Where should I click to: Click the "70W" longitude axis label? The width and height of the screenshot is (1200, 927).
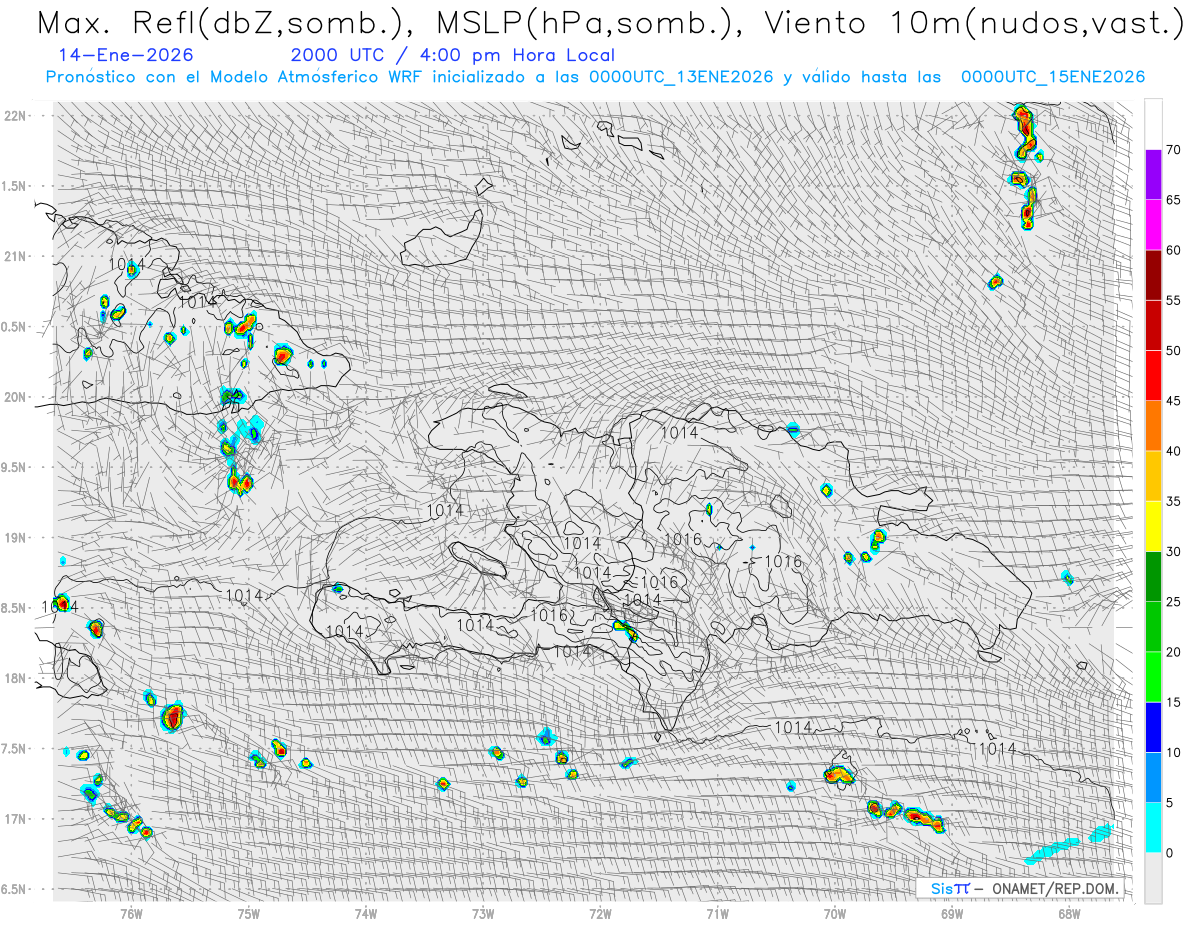point(834,912)
